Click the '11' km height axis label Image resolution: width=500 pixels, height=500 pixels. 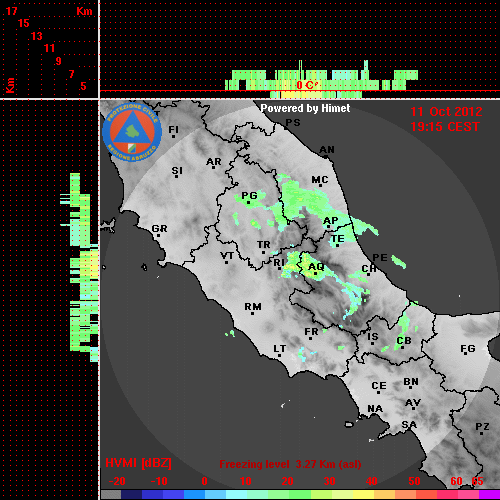click(49, 48)
